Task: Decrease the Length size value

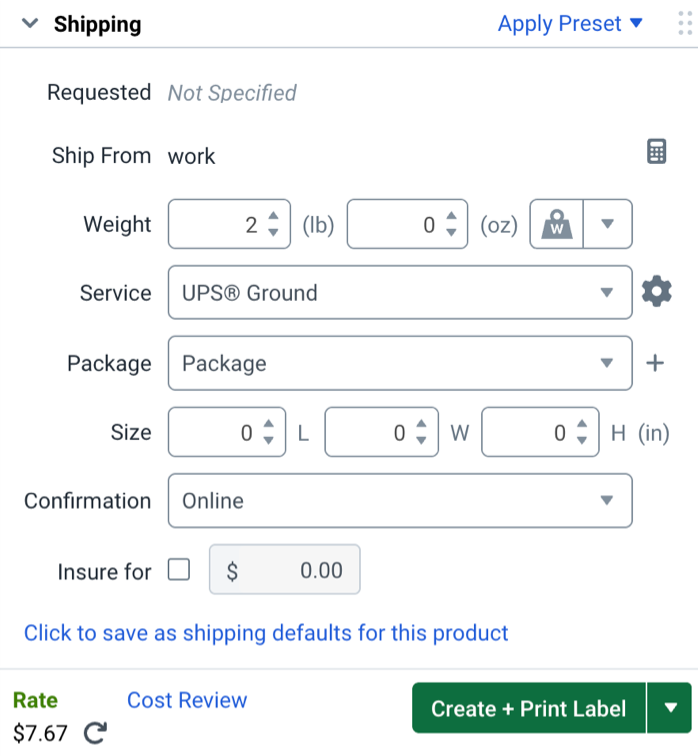Action: click(268, 440)
